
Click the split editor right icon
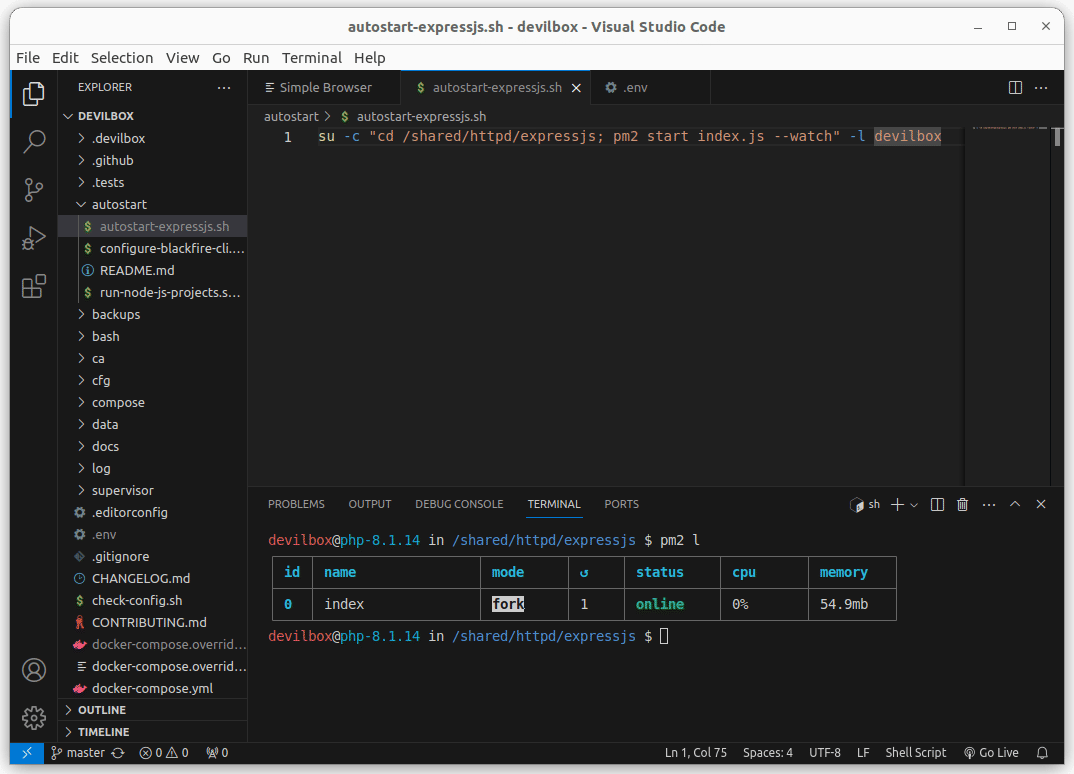coord(1015,88)
